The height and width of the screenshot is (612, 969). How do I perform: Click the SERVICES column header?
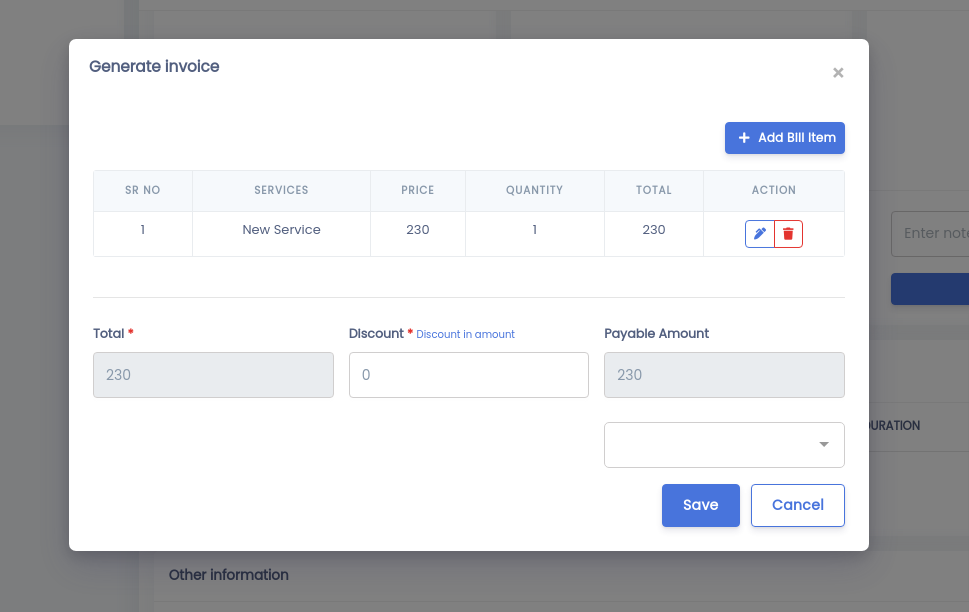click(x=281, y=190)
